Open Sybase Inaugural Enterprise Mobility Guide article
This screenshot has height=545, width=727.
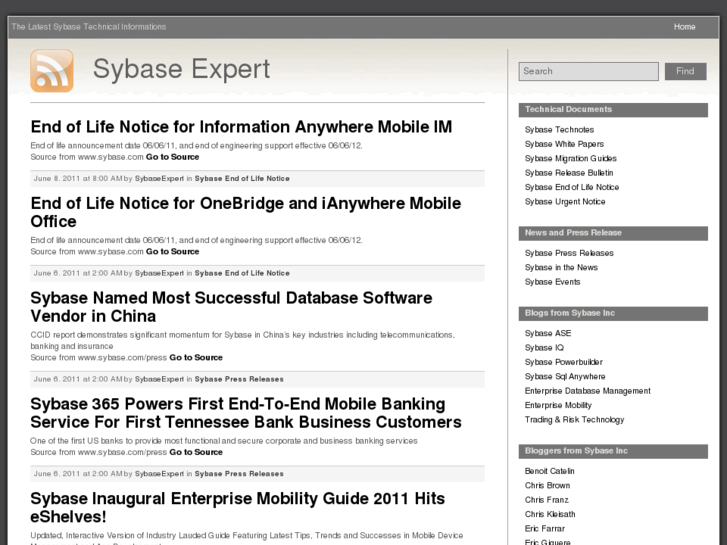[237, 507]
